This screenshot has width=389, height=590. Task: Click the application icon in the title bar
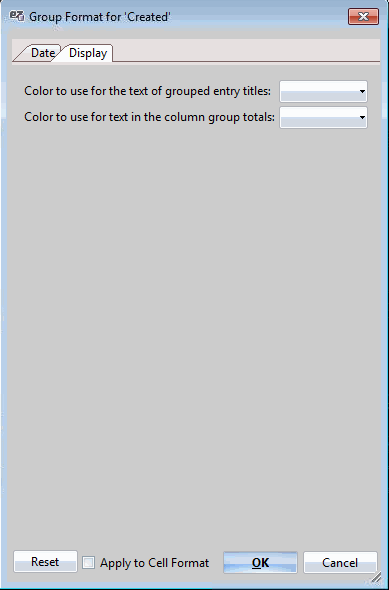click(17, 16)
